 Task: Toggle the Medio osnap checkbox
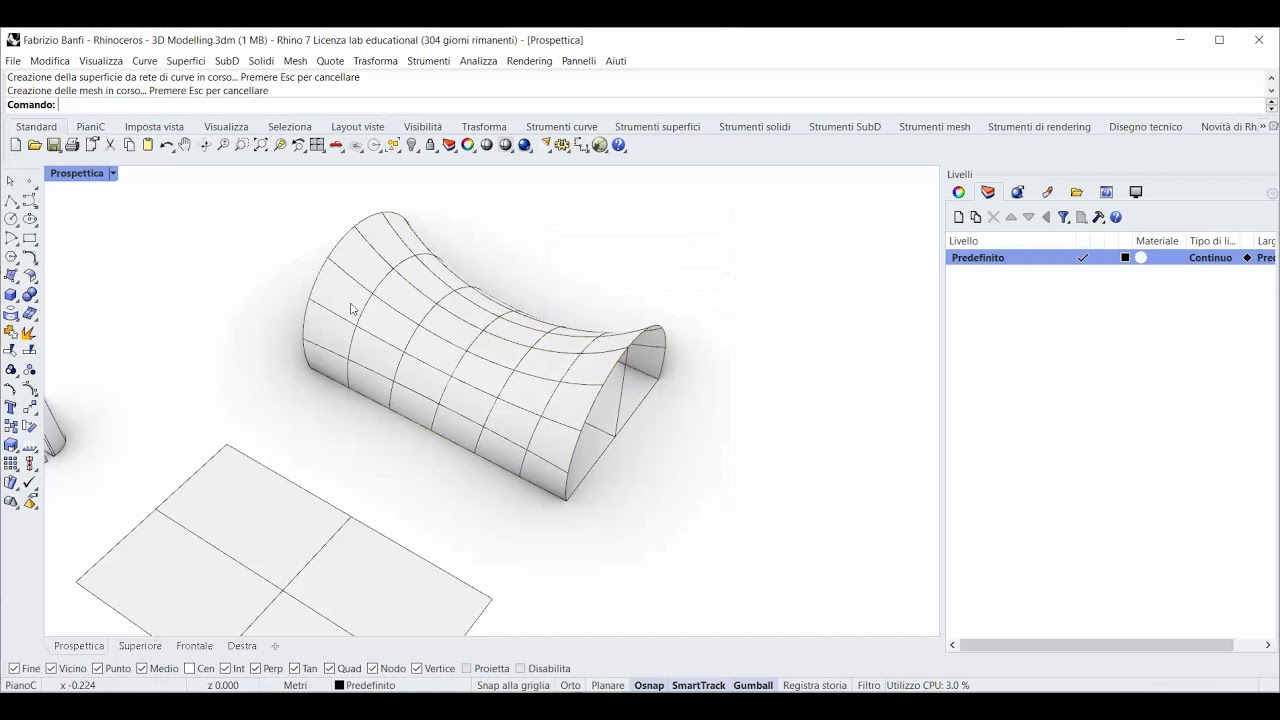click(142, 668)
